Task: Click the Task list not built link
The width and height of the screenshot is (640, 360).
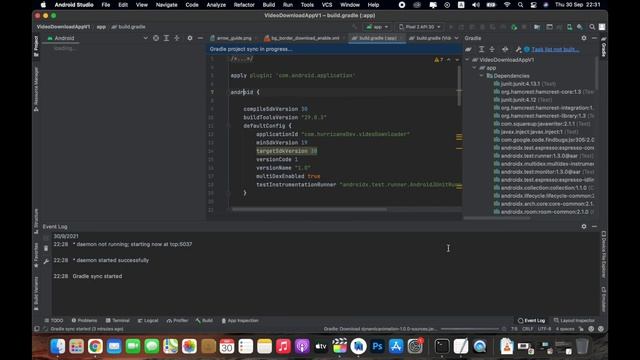Action: click(555, 49)
